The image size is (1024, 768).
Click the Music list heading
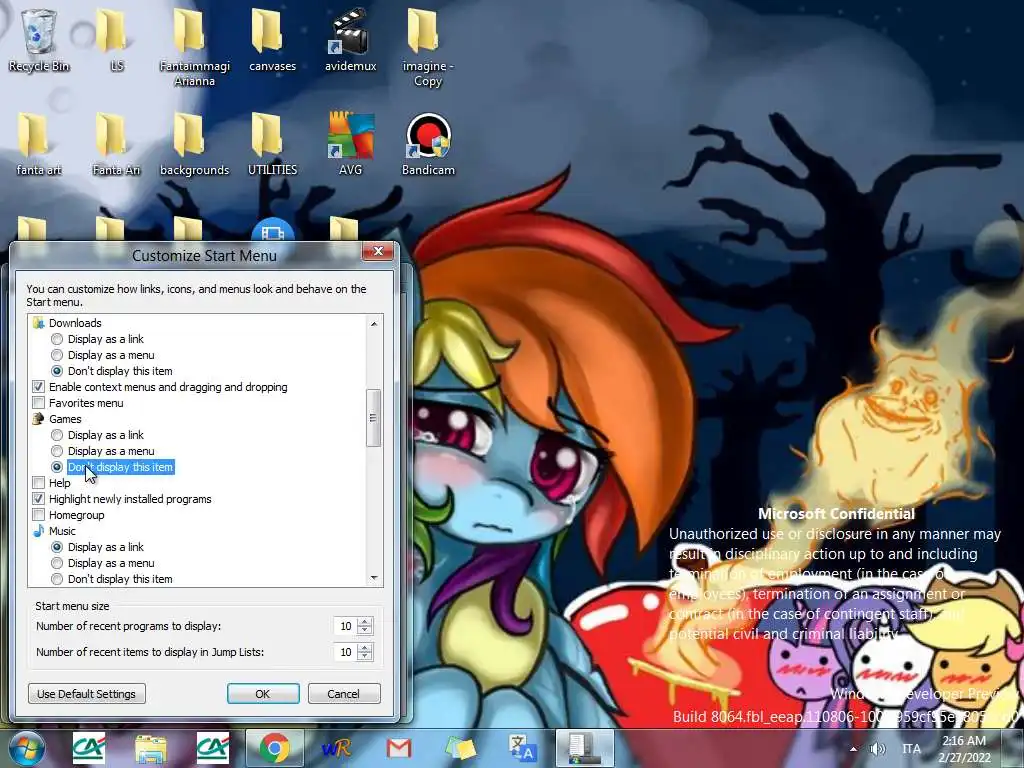(x=62, y=531)
